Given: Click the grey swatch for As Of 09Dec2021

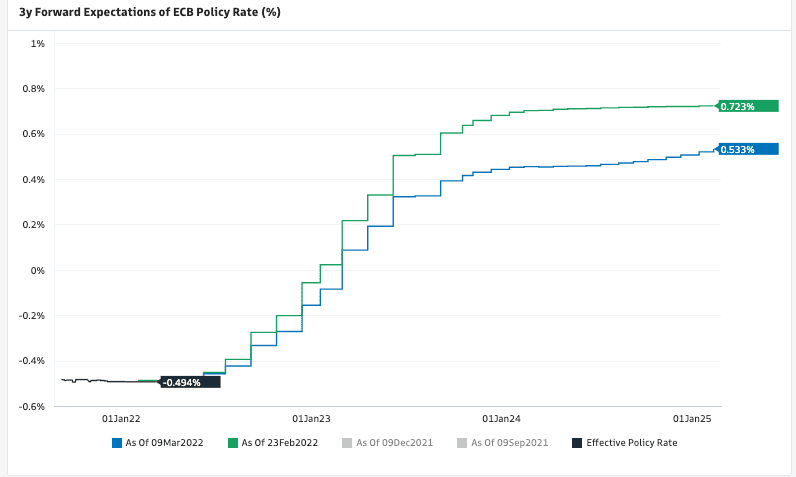Looking at the screenshot, I should point(347,442).
